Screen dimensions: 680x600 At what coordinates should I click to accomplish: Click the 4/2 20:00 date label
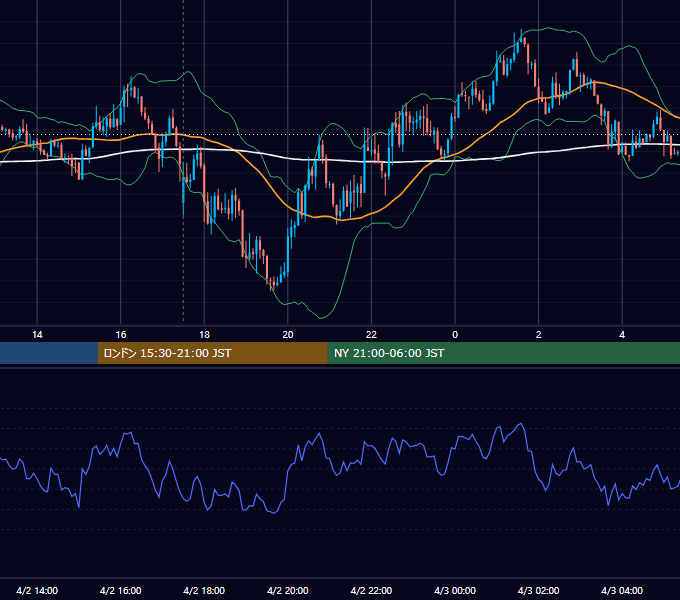288,590
